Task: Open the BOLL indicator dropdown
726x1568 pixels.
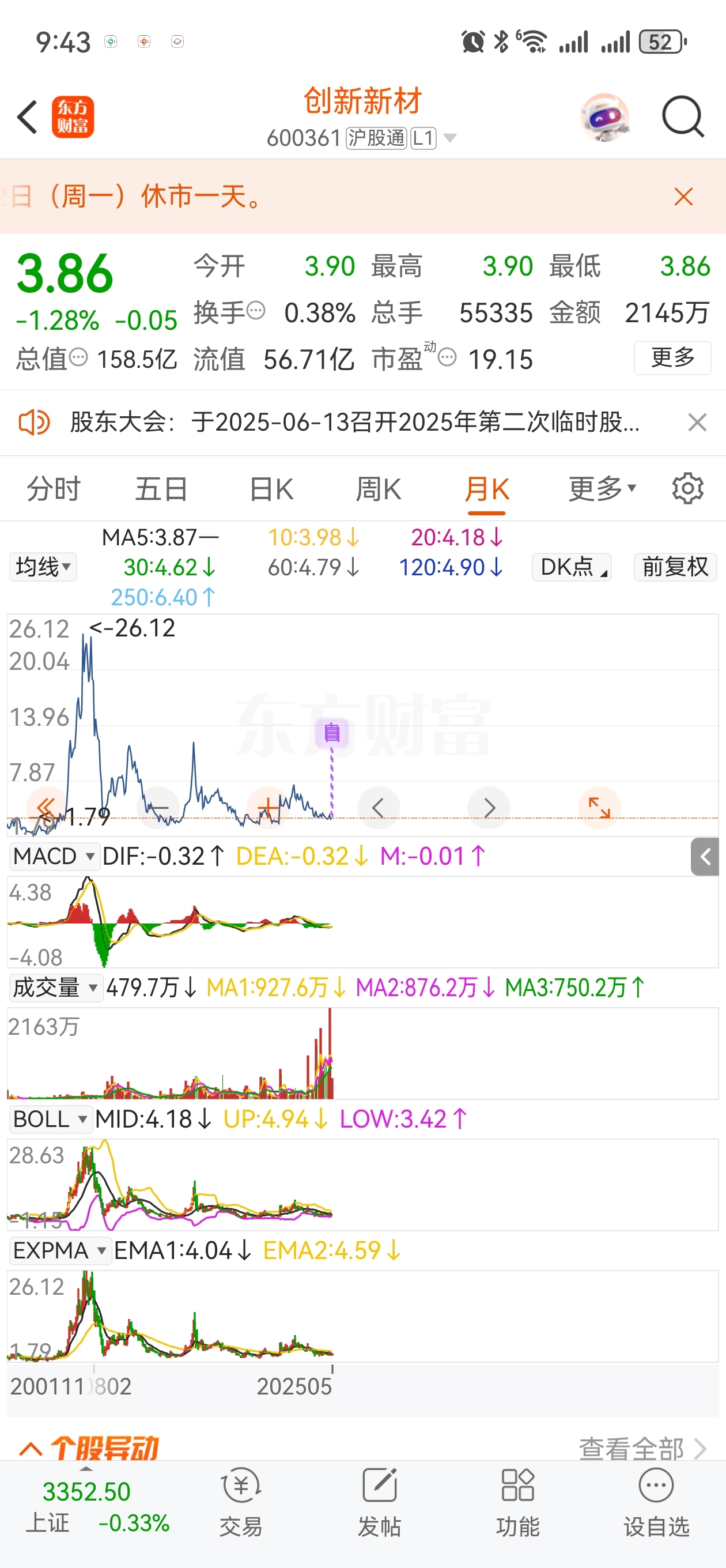Action: (x=51, y=1119)
